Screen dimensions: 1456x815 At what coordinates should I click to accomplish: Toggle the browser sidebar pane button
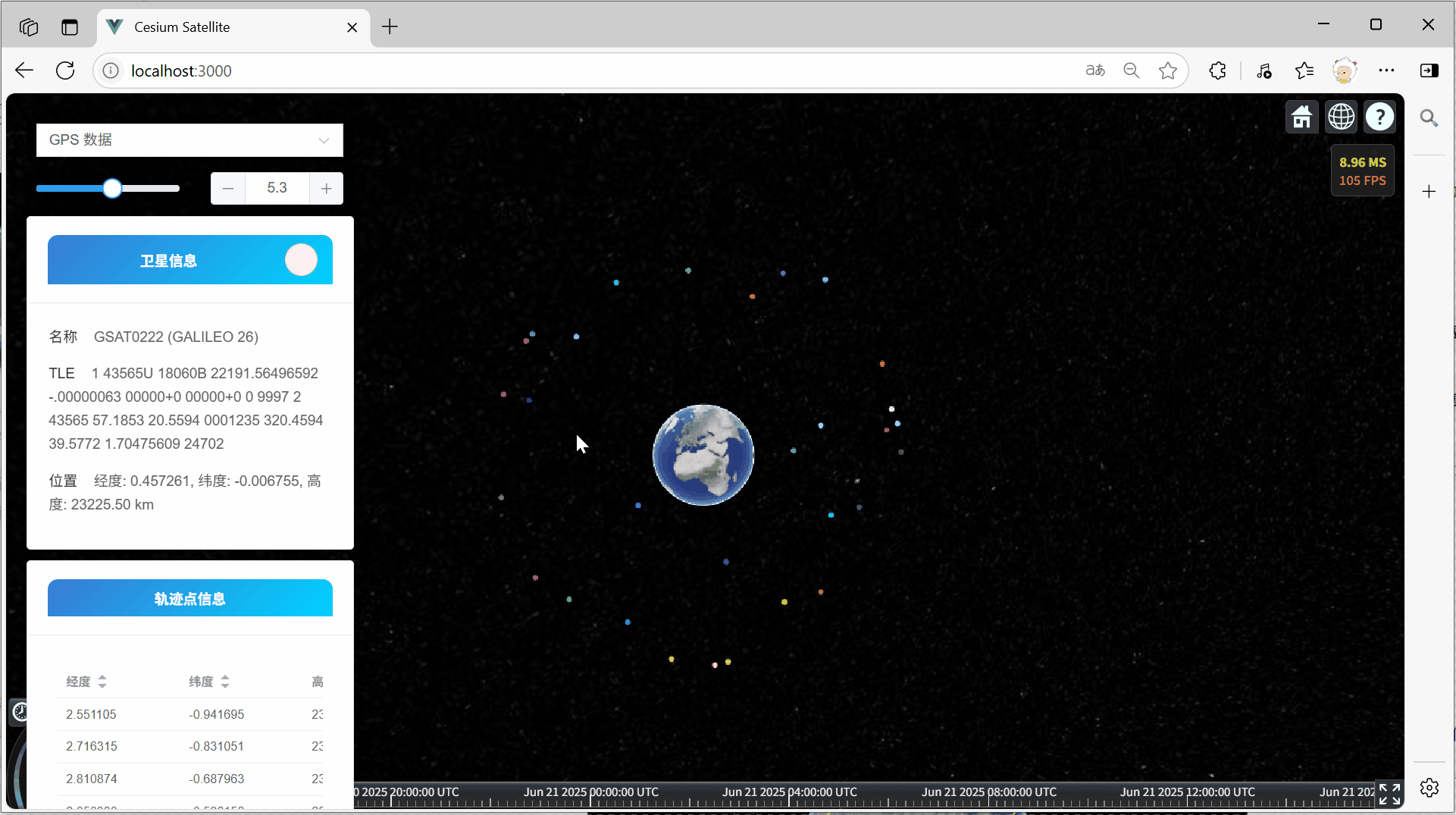coord(1429,71)
